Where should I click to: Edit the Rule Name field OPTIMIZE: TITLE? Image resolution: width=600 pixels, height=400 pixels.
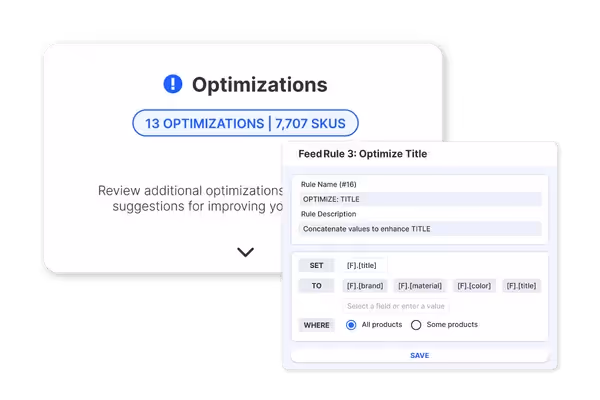tap(420, 199)
